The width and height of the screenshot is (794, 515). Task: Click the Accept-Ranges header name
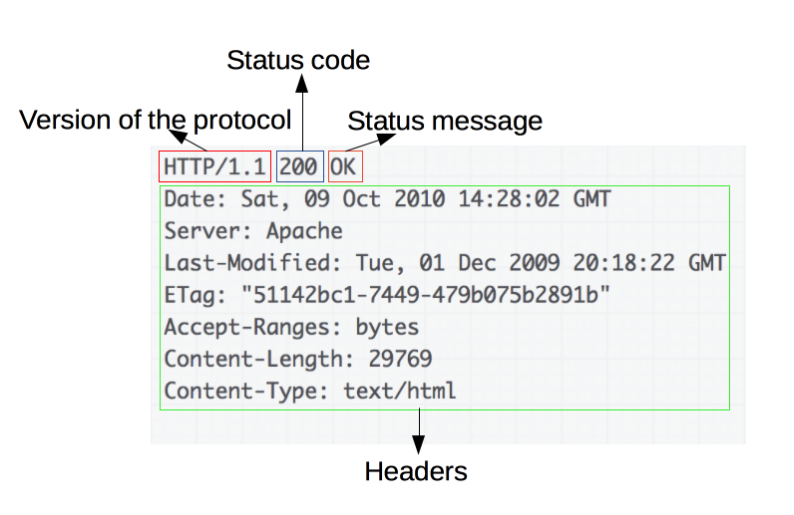[x=238, y=327]
